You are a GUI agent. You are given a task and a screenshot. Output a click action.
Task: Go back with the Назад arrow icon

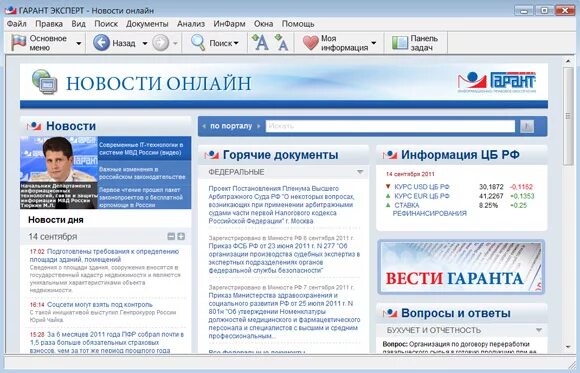(x=101, y=43)
